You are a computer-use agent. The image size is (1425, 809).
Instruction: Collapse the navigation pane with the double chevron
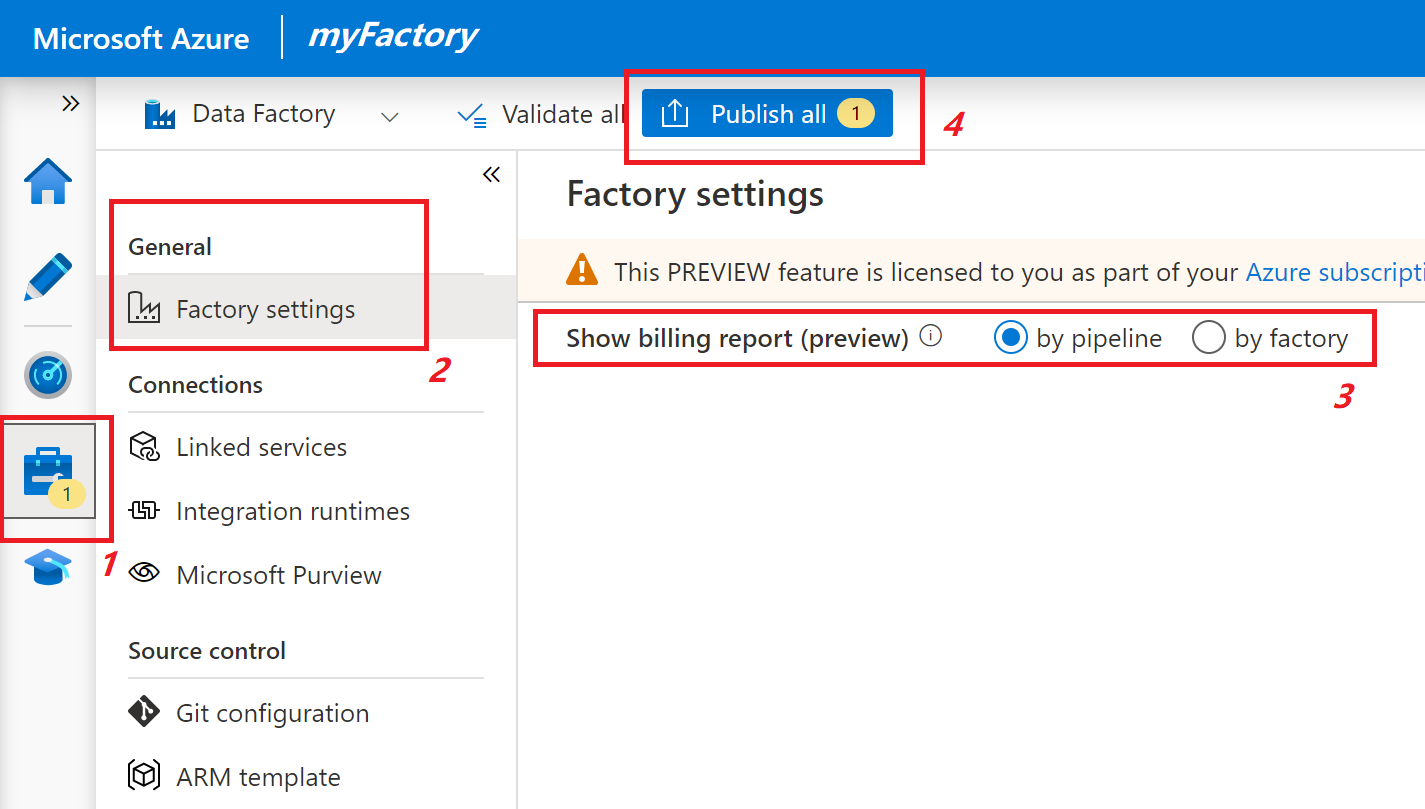tap(491, 174)
